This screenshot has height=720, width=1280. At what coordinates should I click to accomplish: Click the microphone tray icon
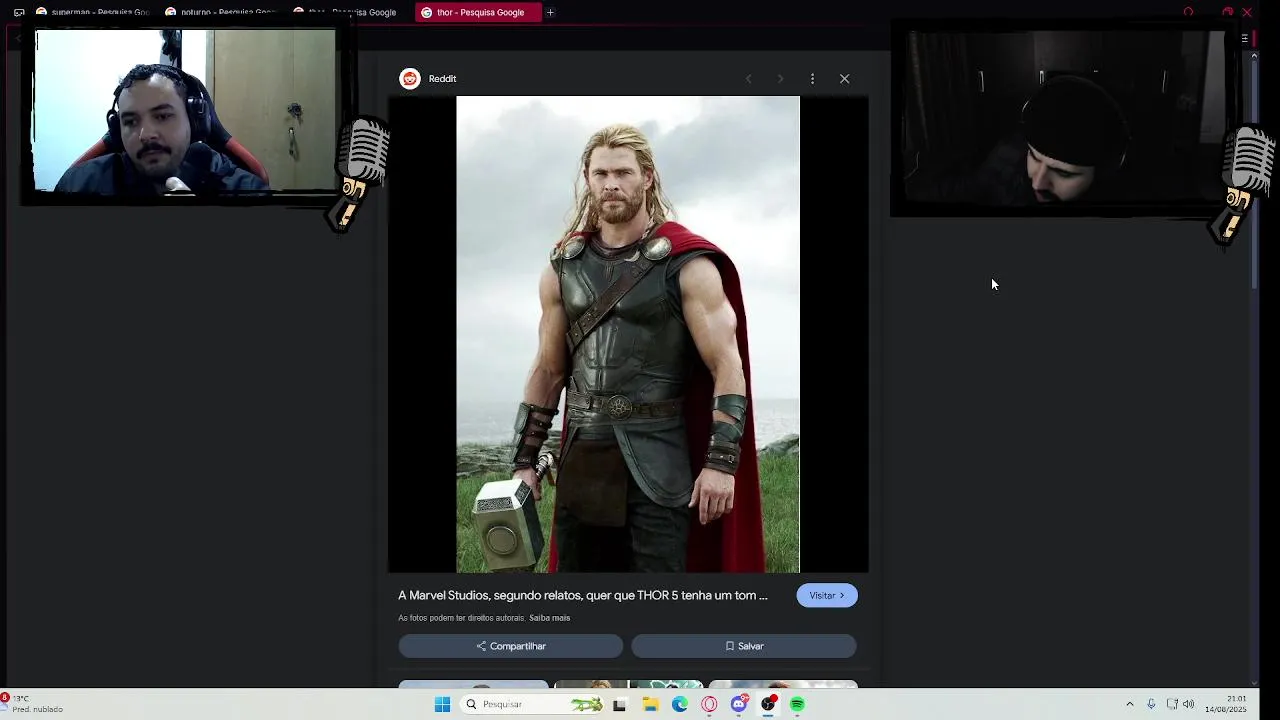pos(1151,704)
